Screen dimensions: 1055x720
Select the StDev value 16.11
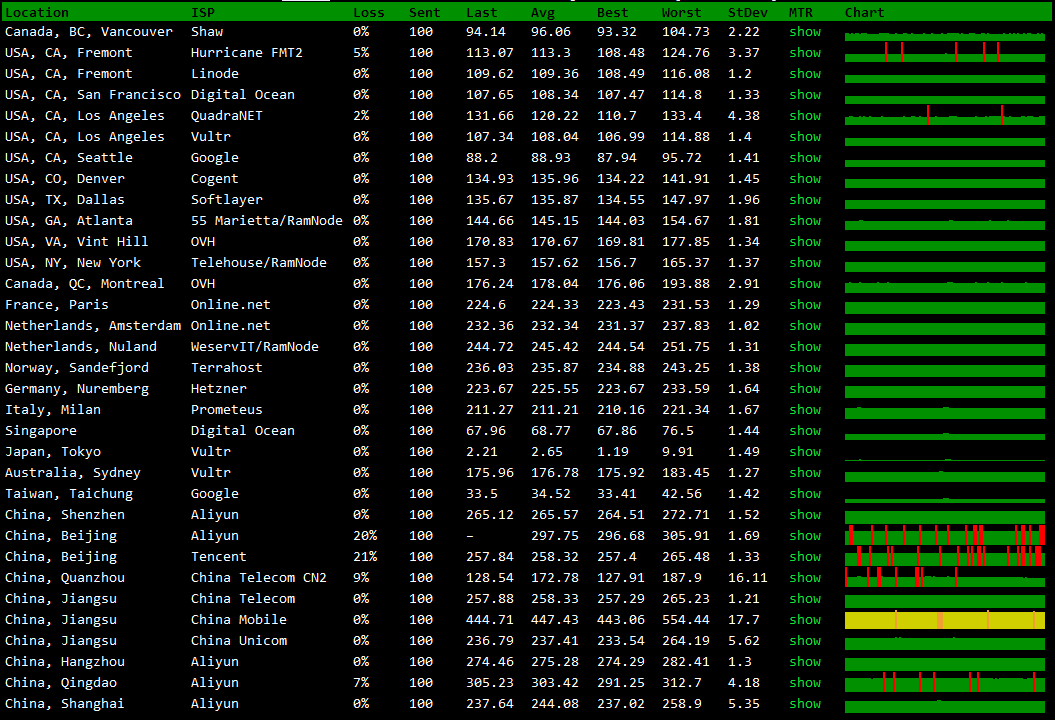coord(748,577)
